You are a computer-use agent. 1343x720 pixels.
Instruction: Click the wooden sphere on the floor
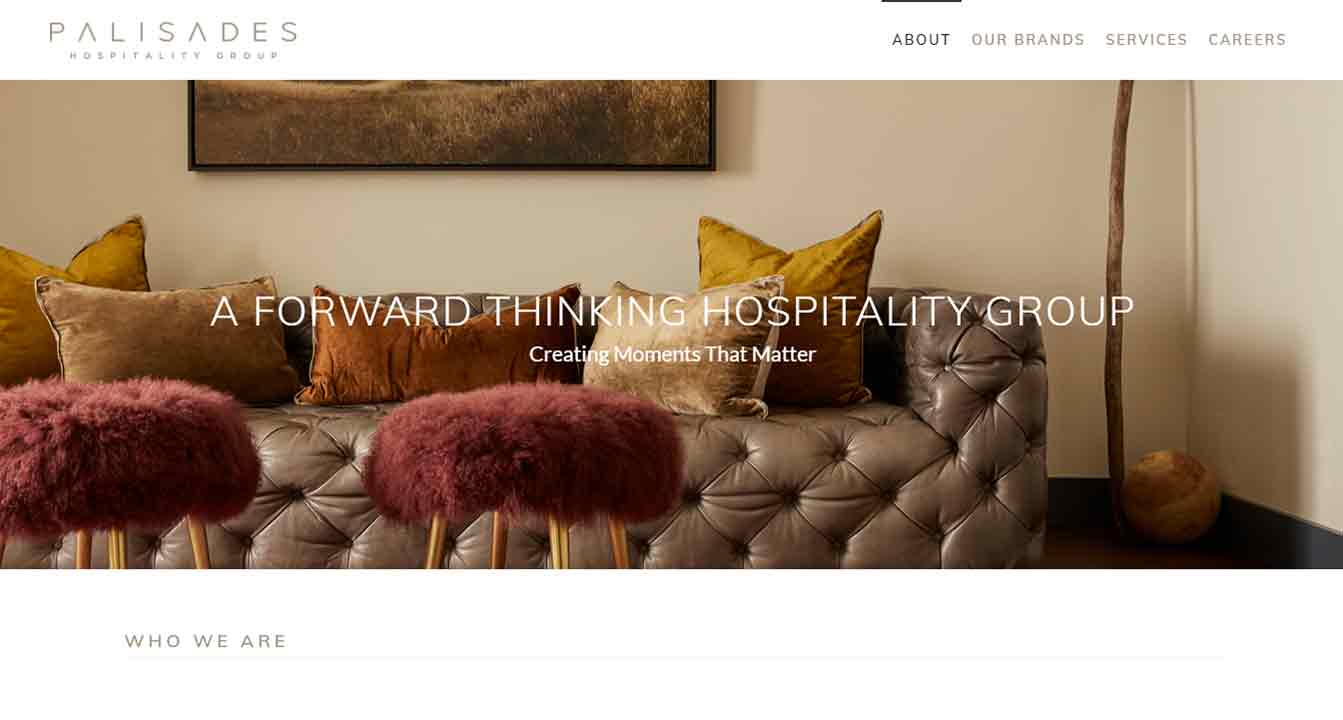click(1171, 496)
